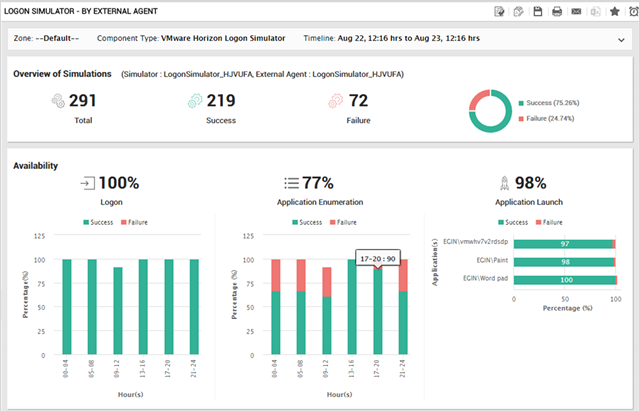Click the 100% Logon availability value
Screen dimensions: 640x412
119,183
